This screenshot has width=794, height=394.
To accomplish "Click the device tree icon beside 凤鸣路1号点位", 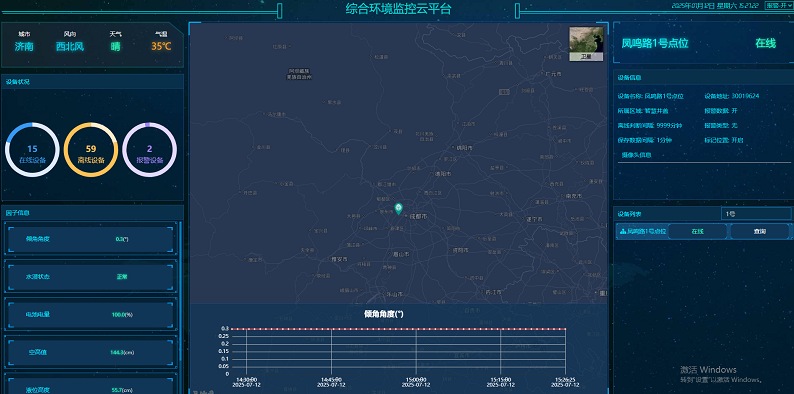I will [x=623, y=231].
